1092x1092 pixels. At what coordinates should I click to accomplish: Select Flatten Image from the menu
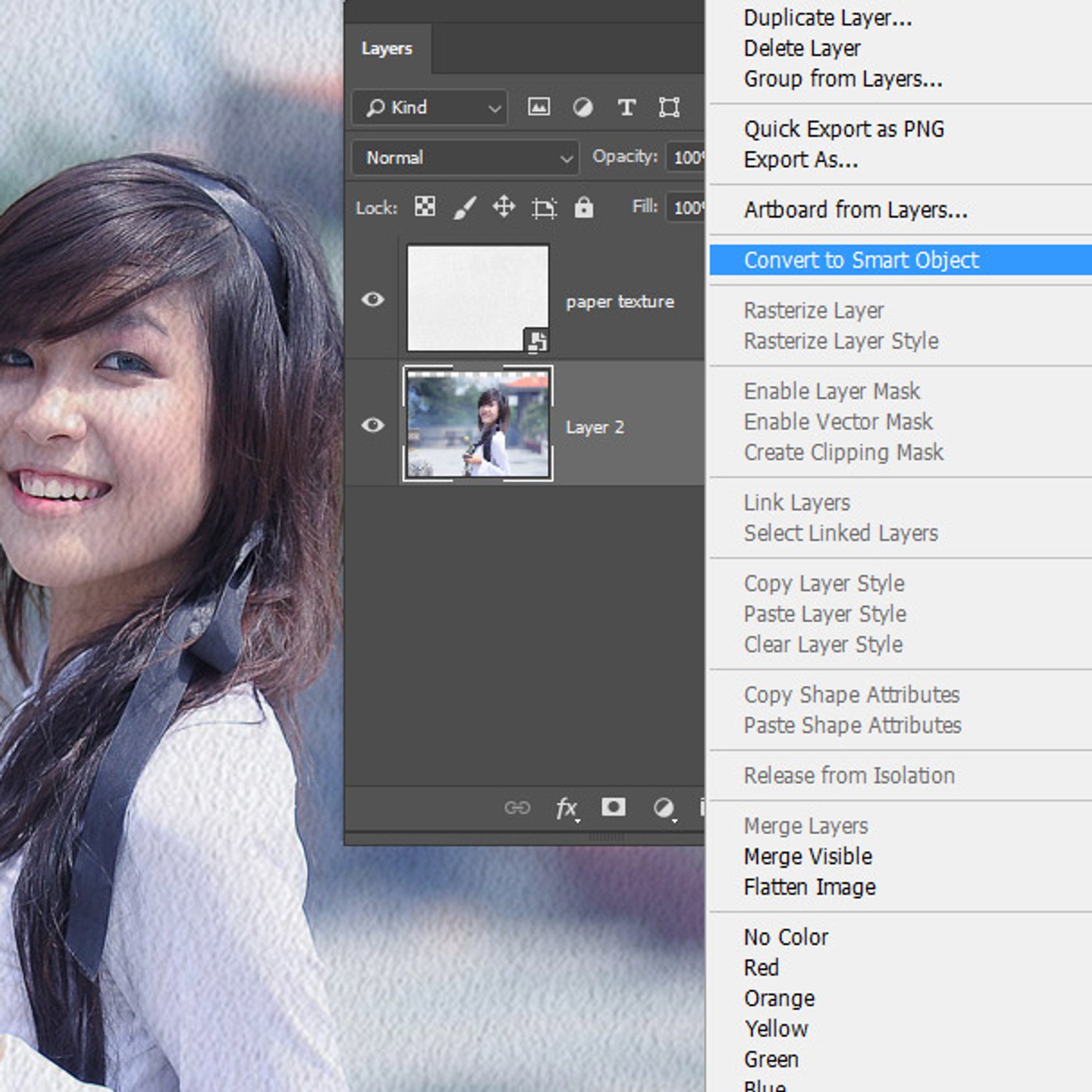pos(809,887)
